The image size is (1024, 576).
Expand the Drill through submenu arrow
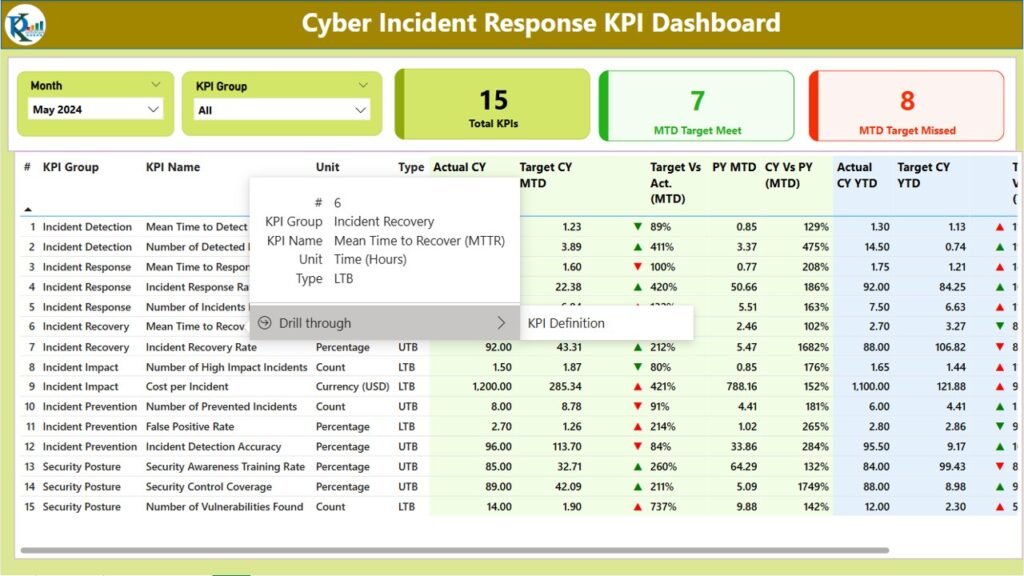point(501,323)
